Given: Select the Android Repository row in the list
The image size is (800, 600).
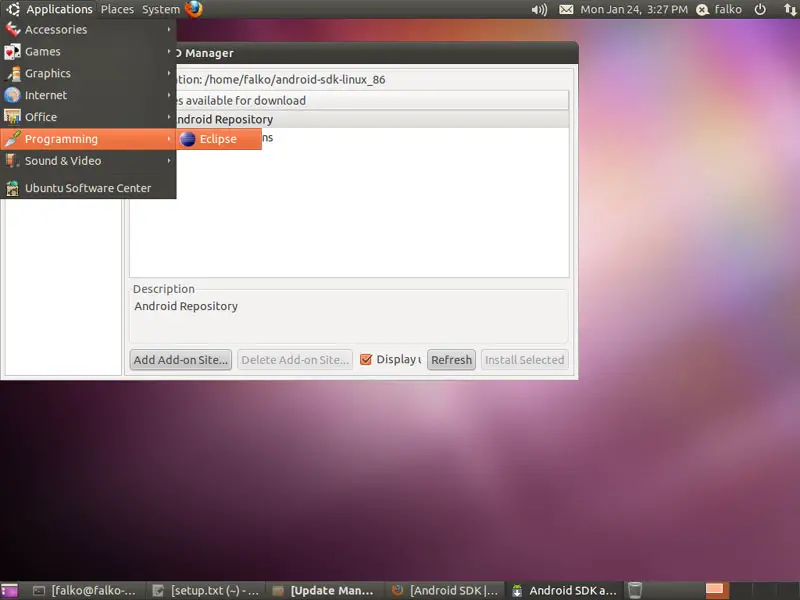Looking at the screenshot, I should (x=372, y=119).
